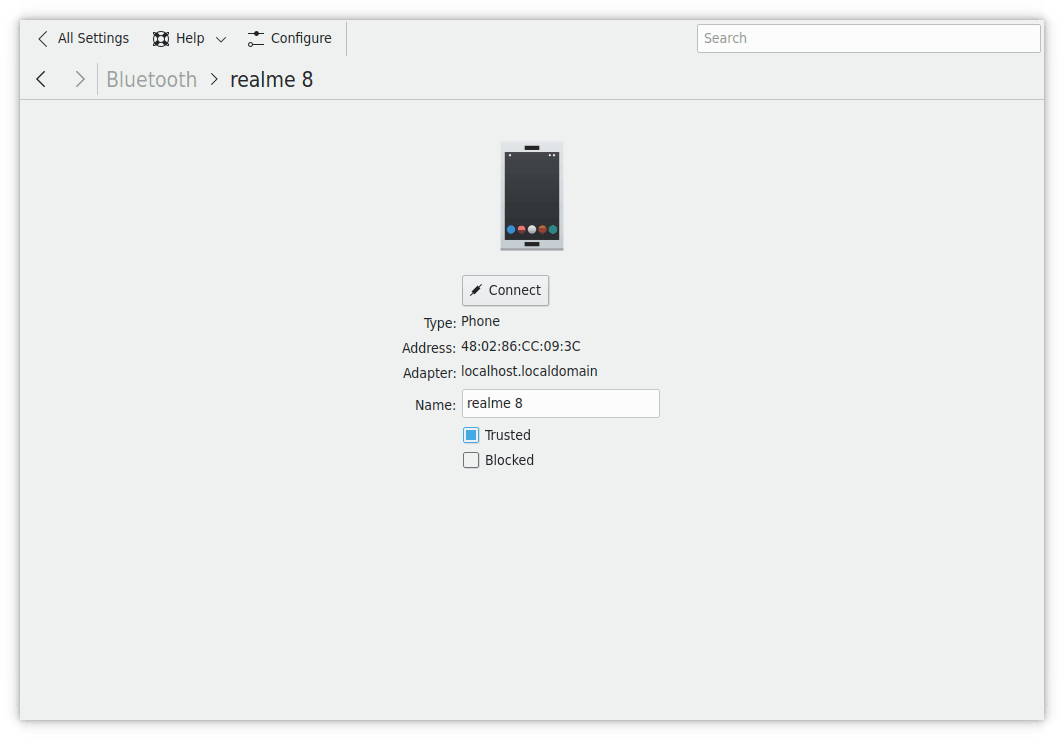Click the MAC address 48:02:86:CC:09:3C
The width and height of the screenshot is (1064, 740).
[520, 347]
